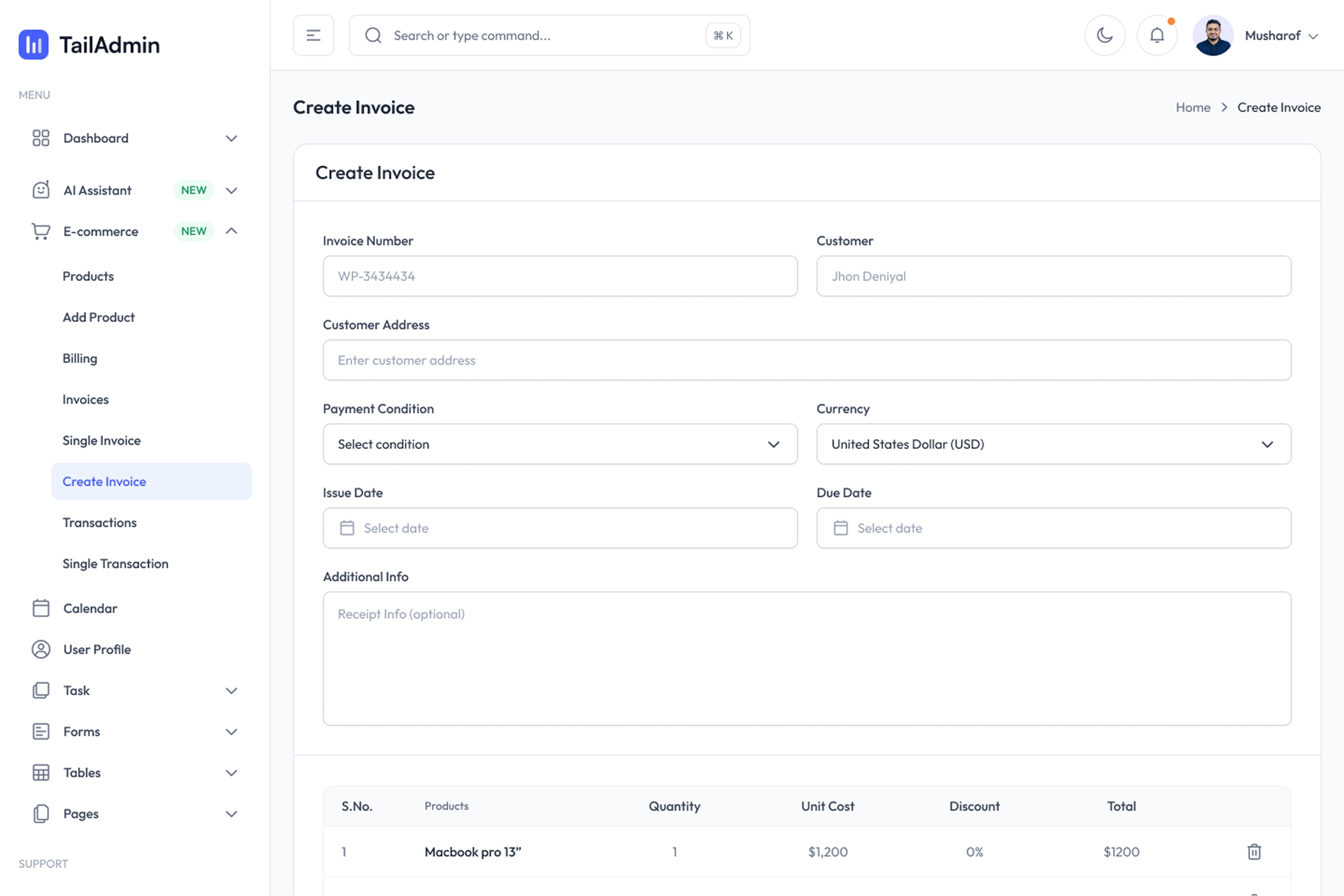Toggle the sidebar hamburger button
Viewport: 1344px width, 896px height.
(313, 35)
